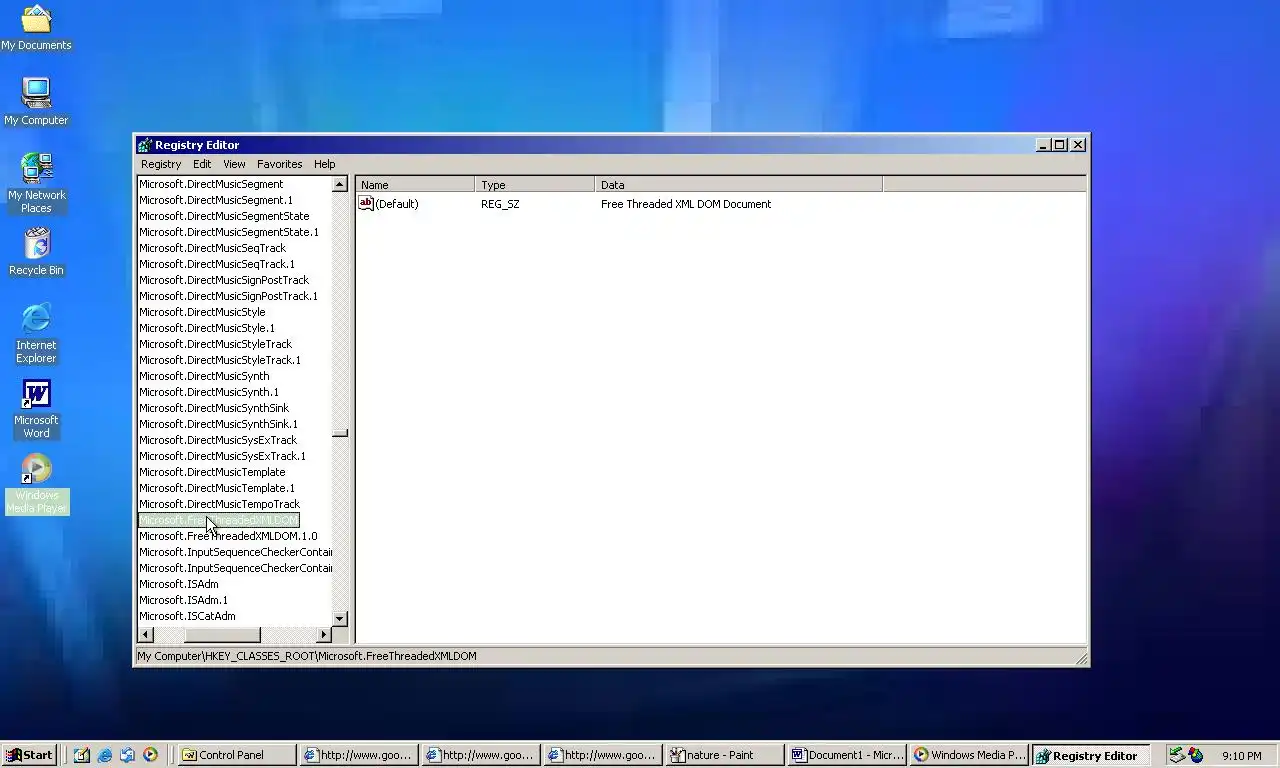
Task: Select the Microsoft.DirectMusicTempoTrack key
Action: (219, 504)
